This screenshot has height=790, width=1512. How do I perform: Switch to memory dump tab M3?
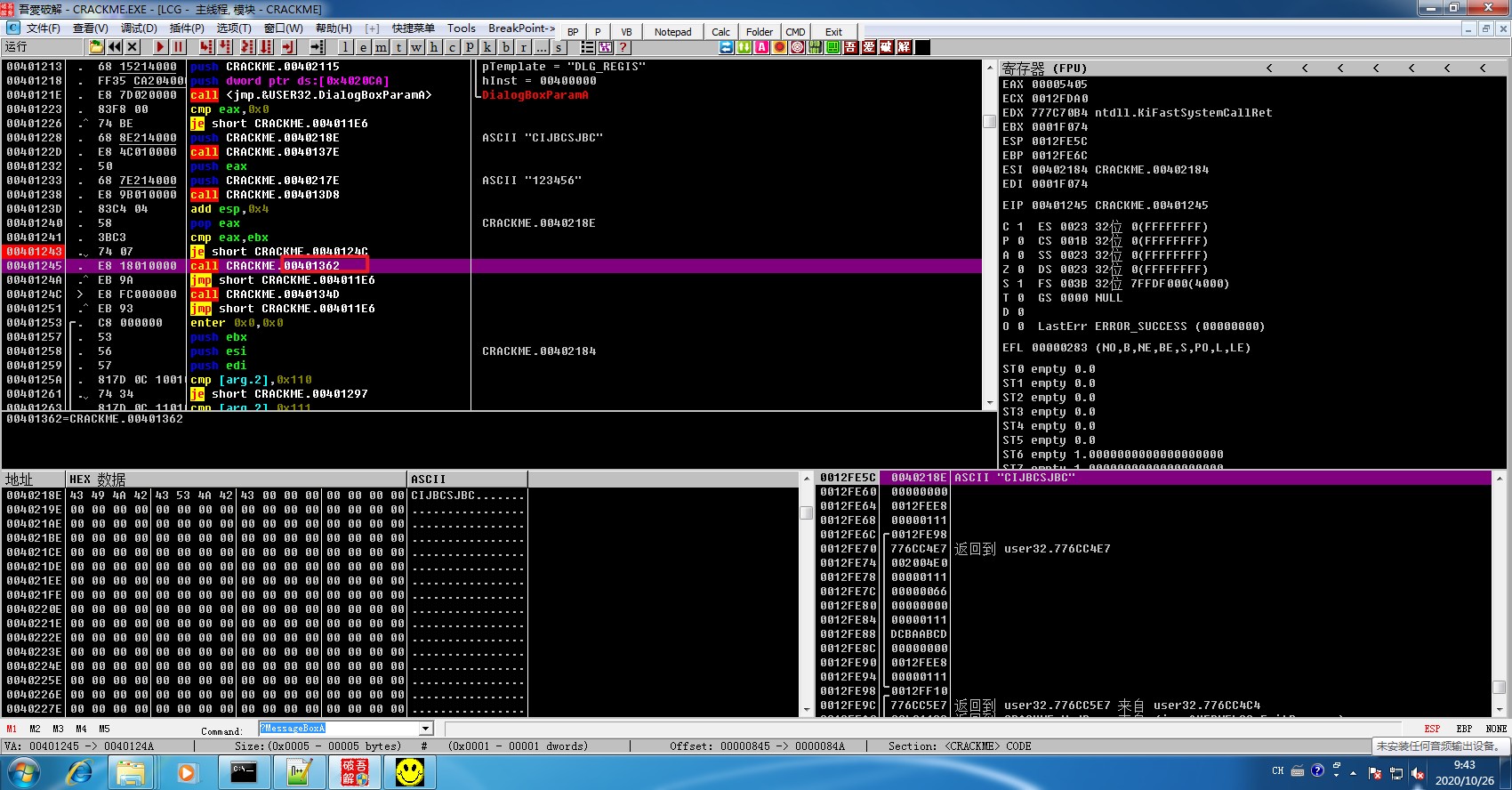click(x=58, y=729)
